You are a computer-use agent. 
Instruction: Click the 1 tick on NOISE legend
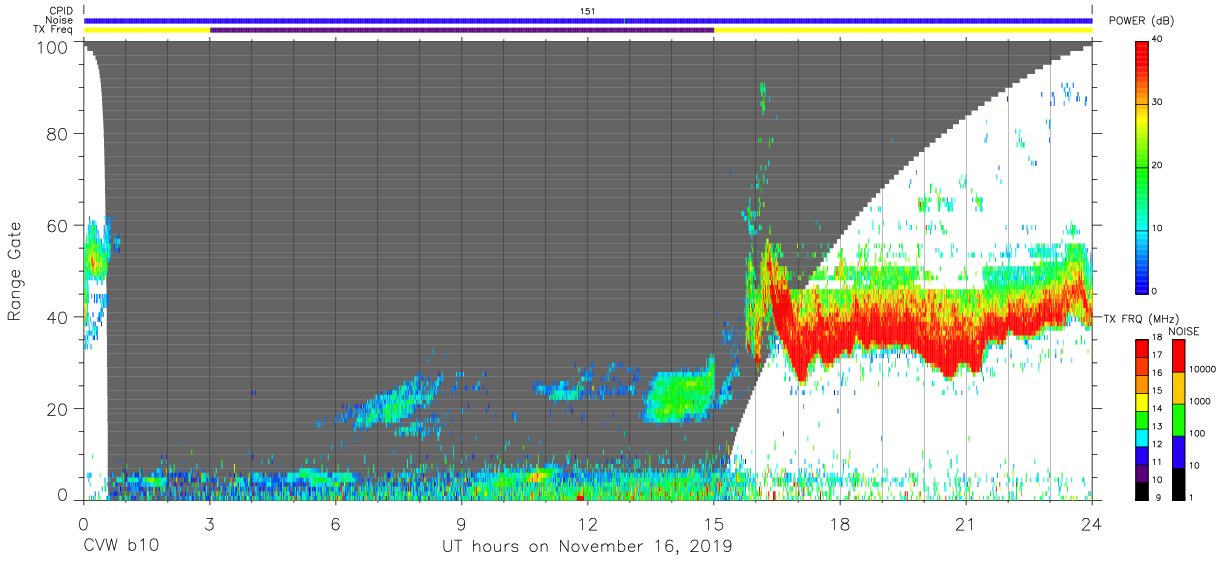(1193, 497)
